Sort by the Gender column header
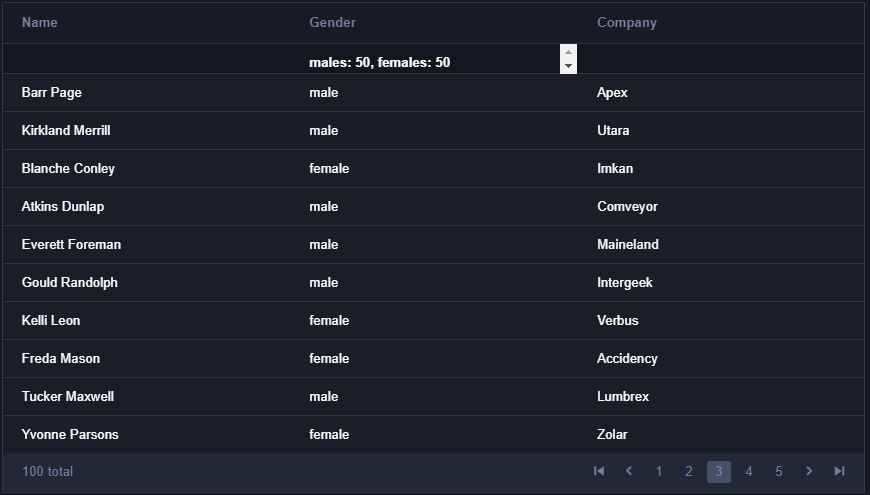870x495 pixels. (332, 23)
